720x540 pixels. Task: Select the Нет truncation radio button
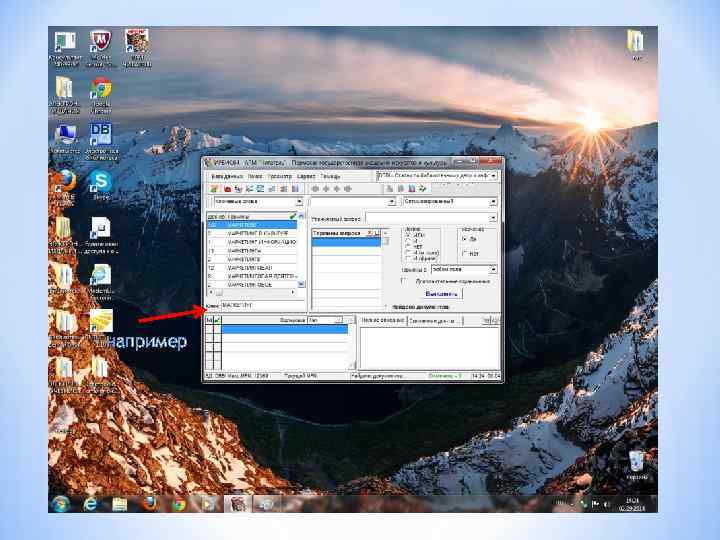[464, 253]
